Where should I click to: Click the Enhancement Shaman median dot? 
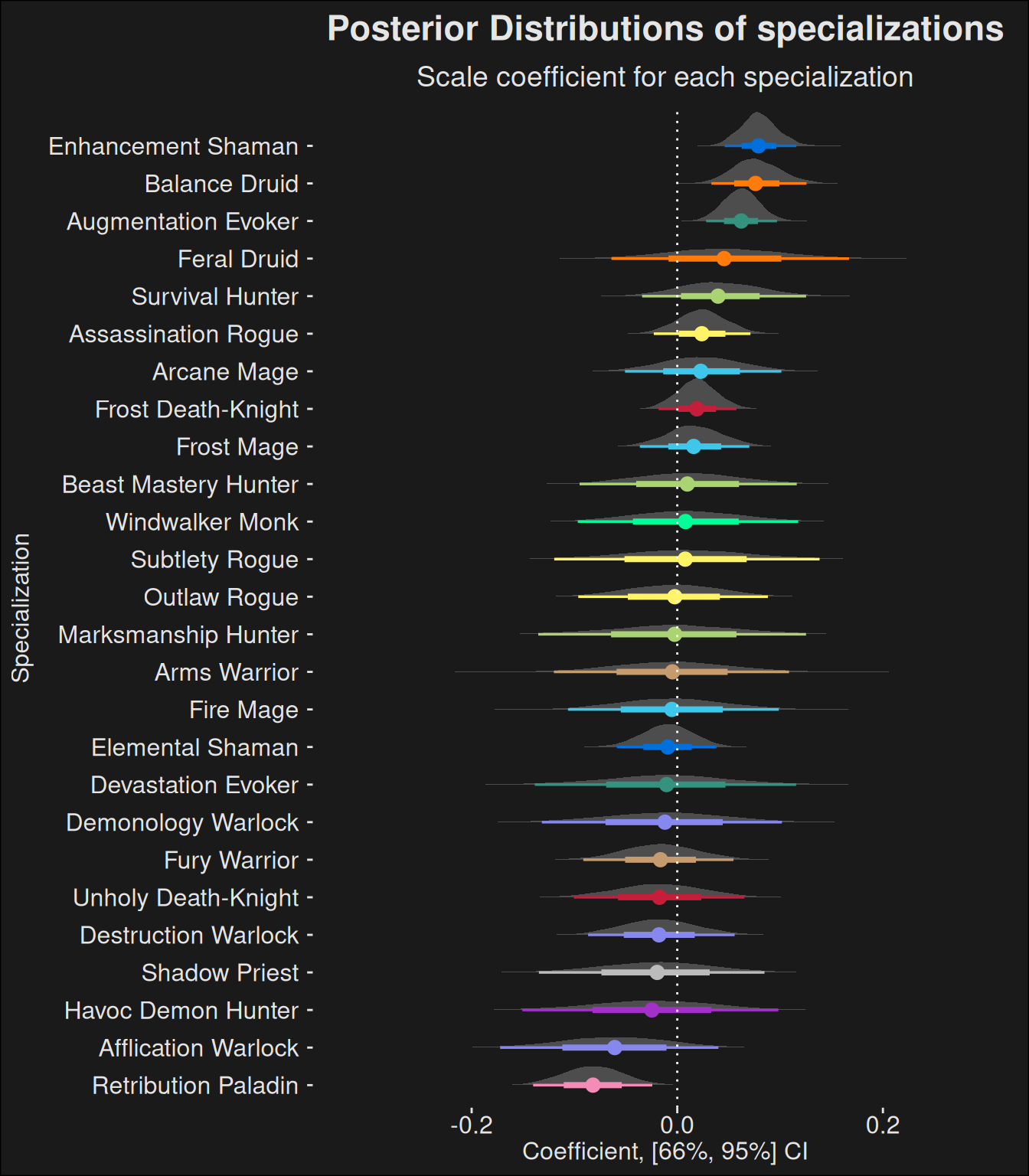[x=758, y=145]
